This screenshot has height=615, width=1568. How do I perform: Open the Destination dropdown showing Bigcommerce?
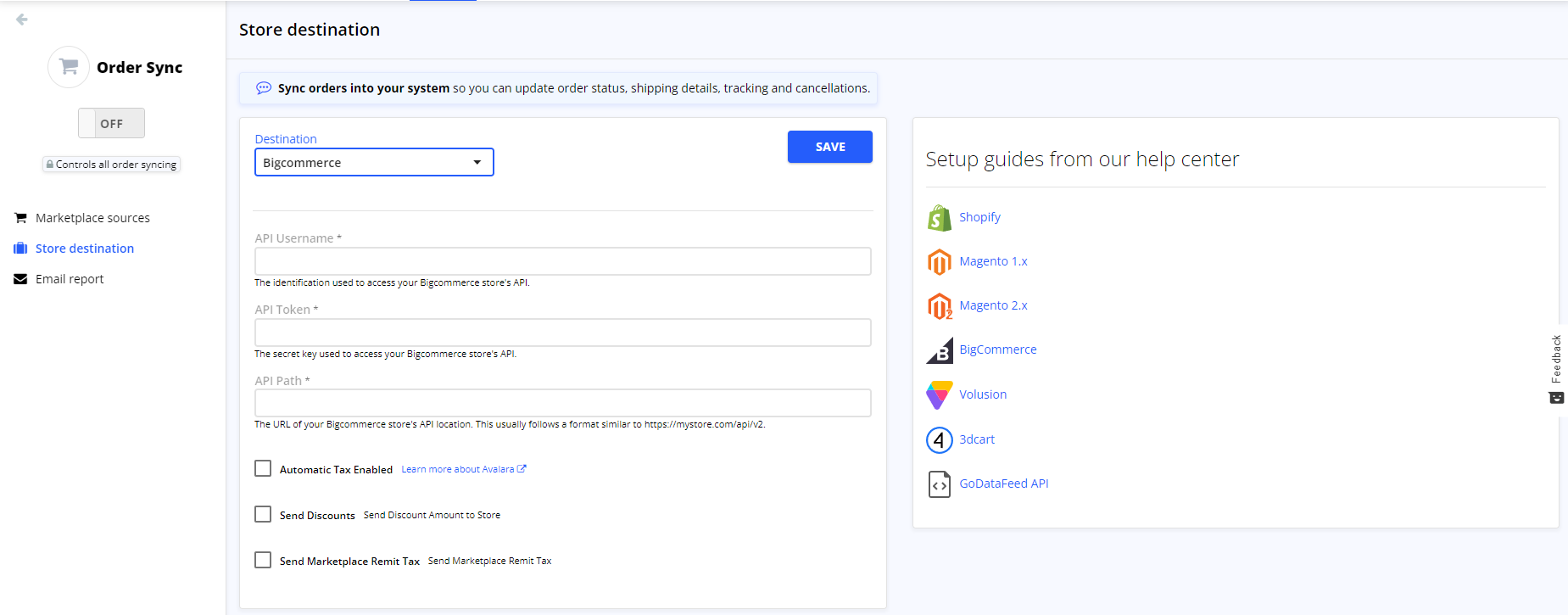click(374, 163)
